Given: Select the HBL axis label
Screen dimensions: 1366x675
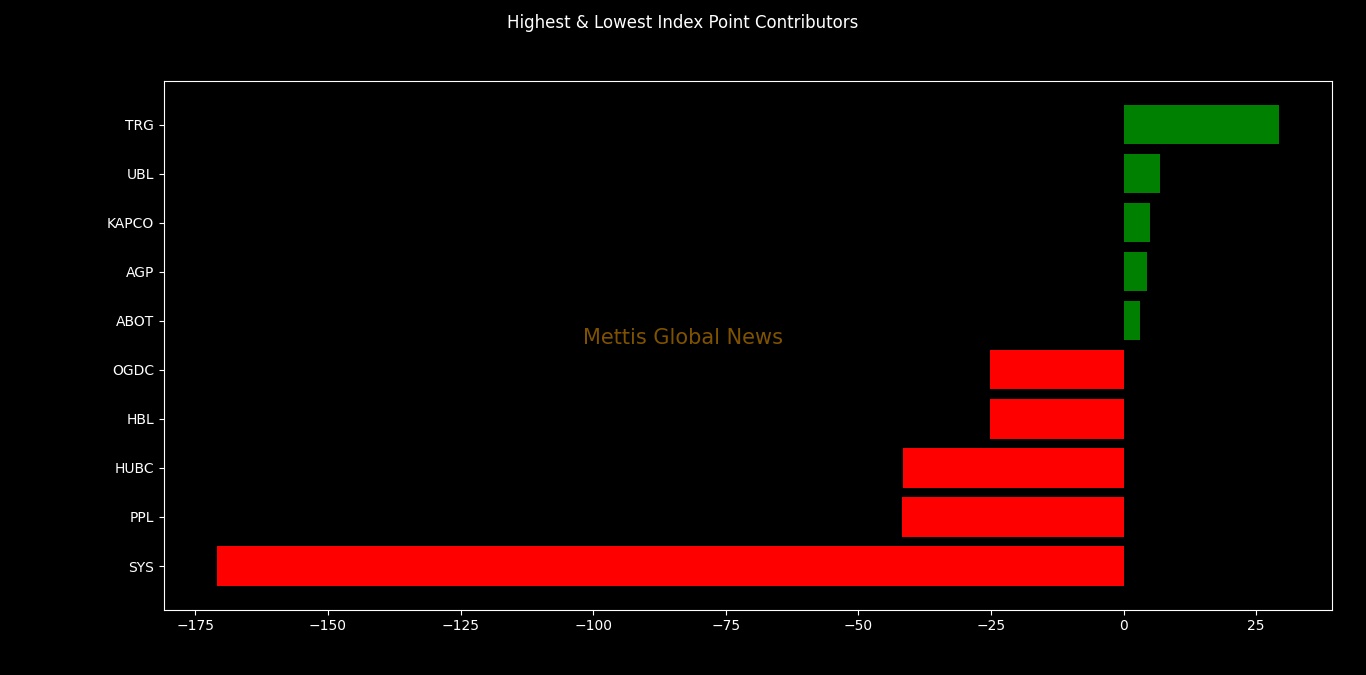Looking at the screenshot, I should pyautogui.click(x=140, y=419).
